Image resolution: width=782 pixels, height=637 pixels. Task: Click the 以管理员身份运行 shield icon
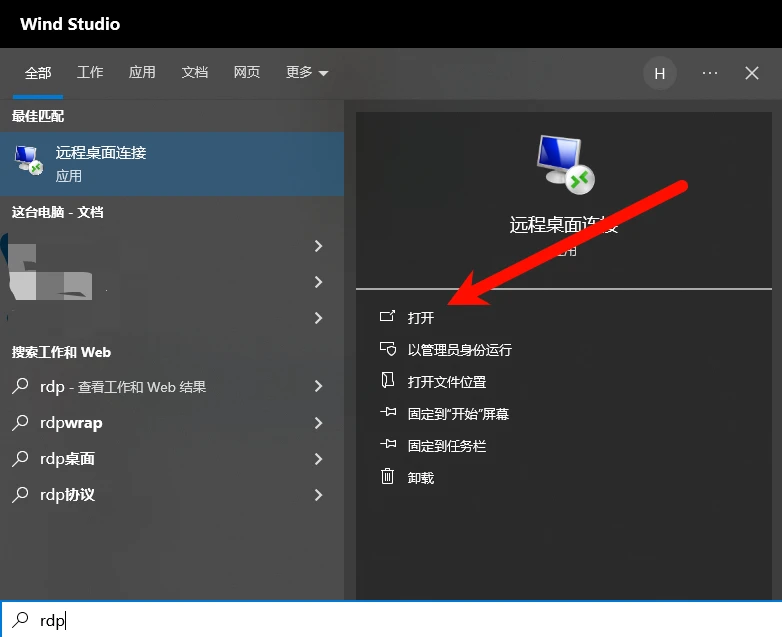[x=388, y=349]
